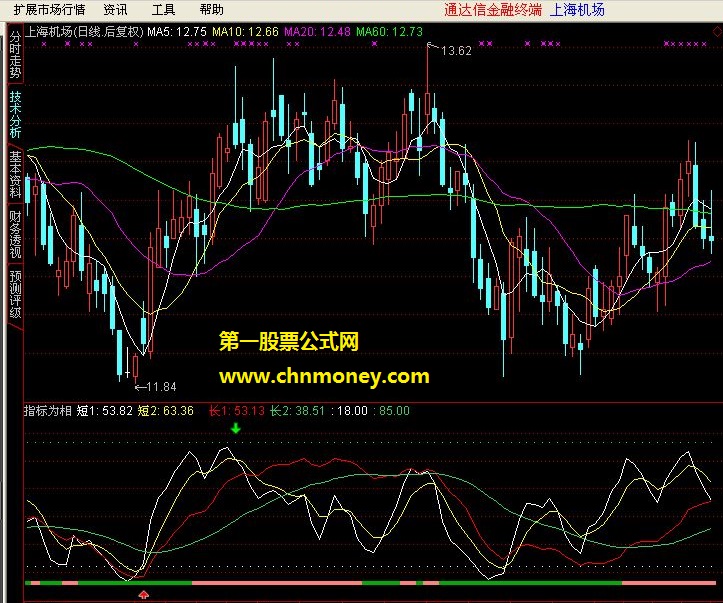Select the MA60: 12.73 indicator value
Screen dimensions: 723x603
[390, 32]
